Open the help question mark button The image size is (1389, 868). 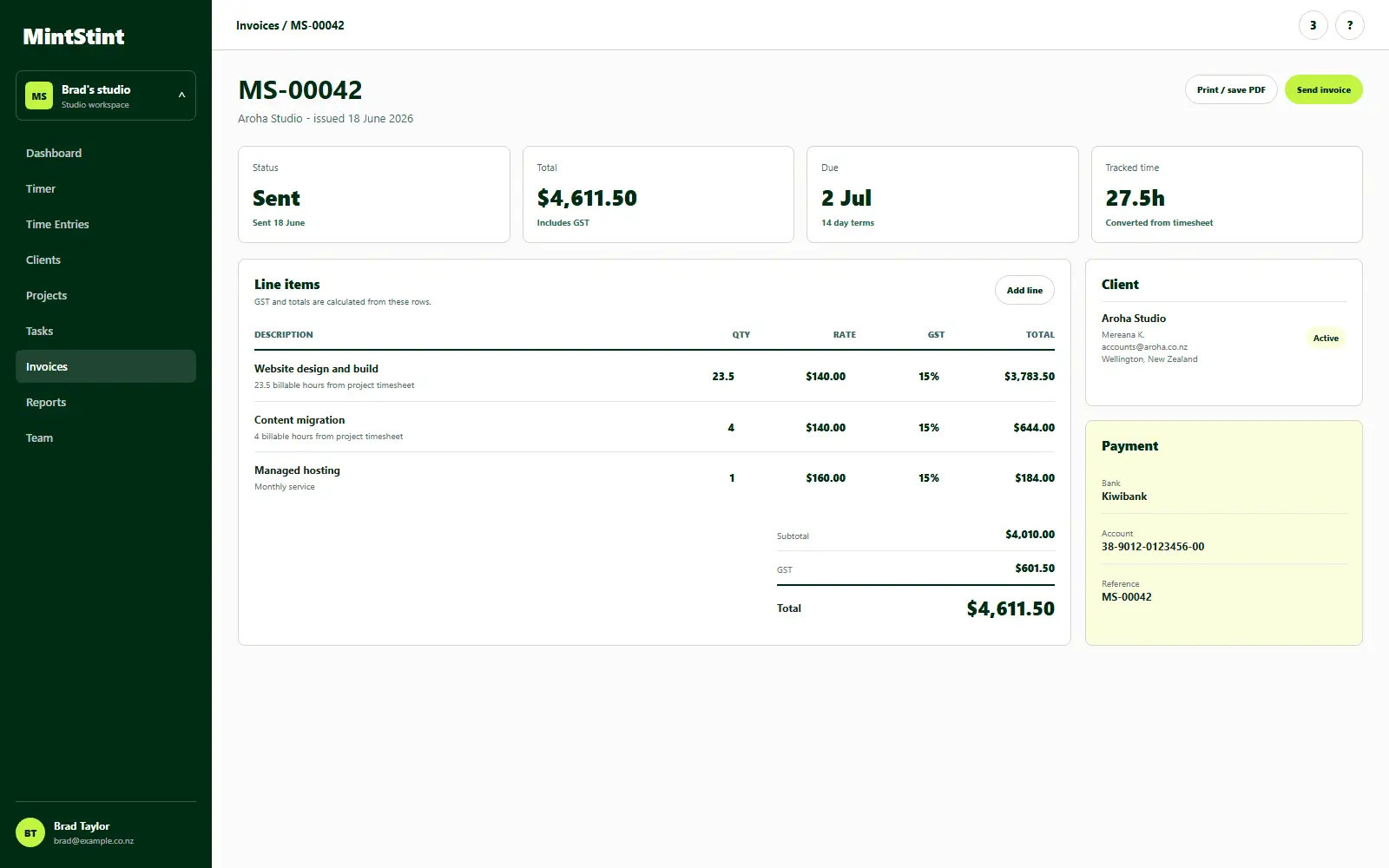pos(1349,25)
